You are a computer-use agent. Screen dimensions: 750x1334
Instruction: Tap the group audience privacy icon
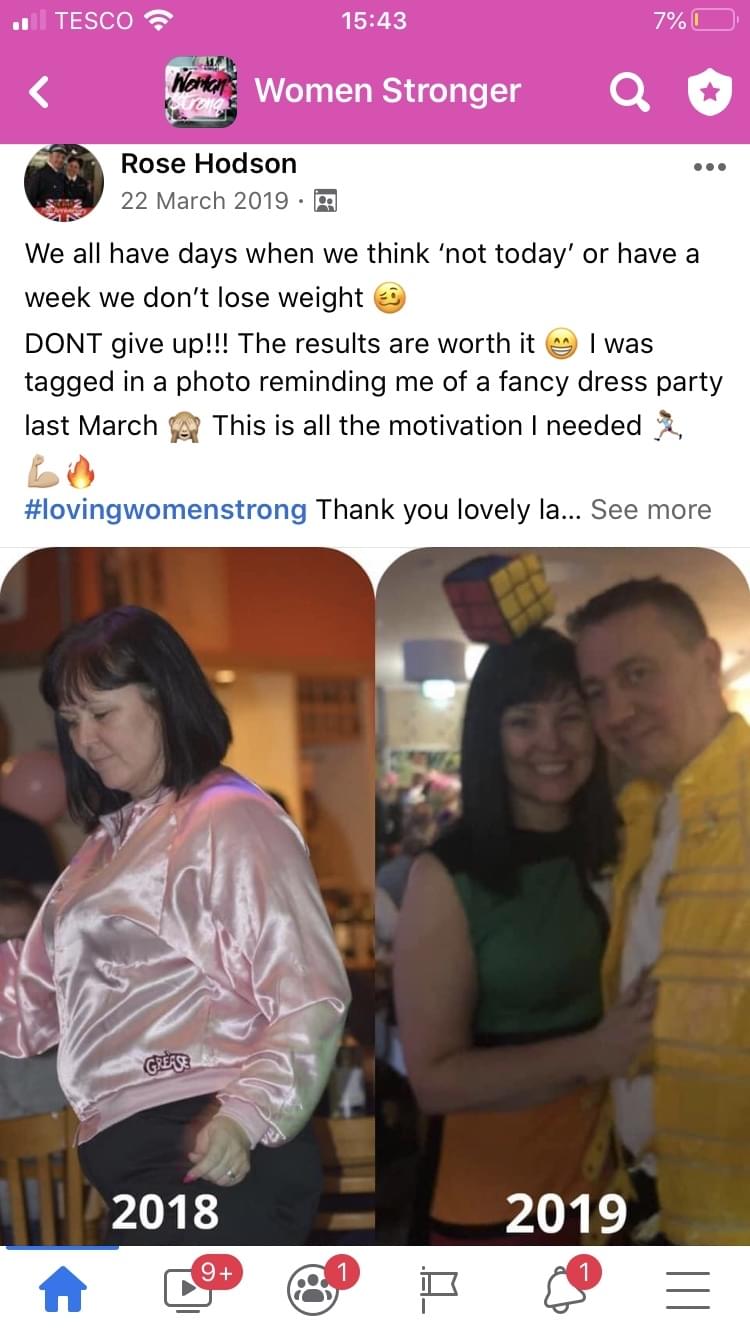325,201
